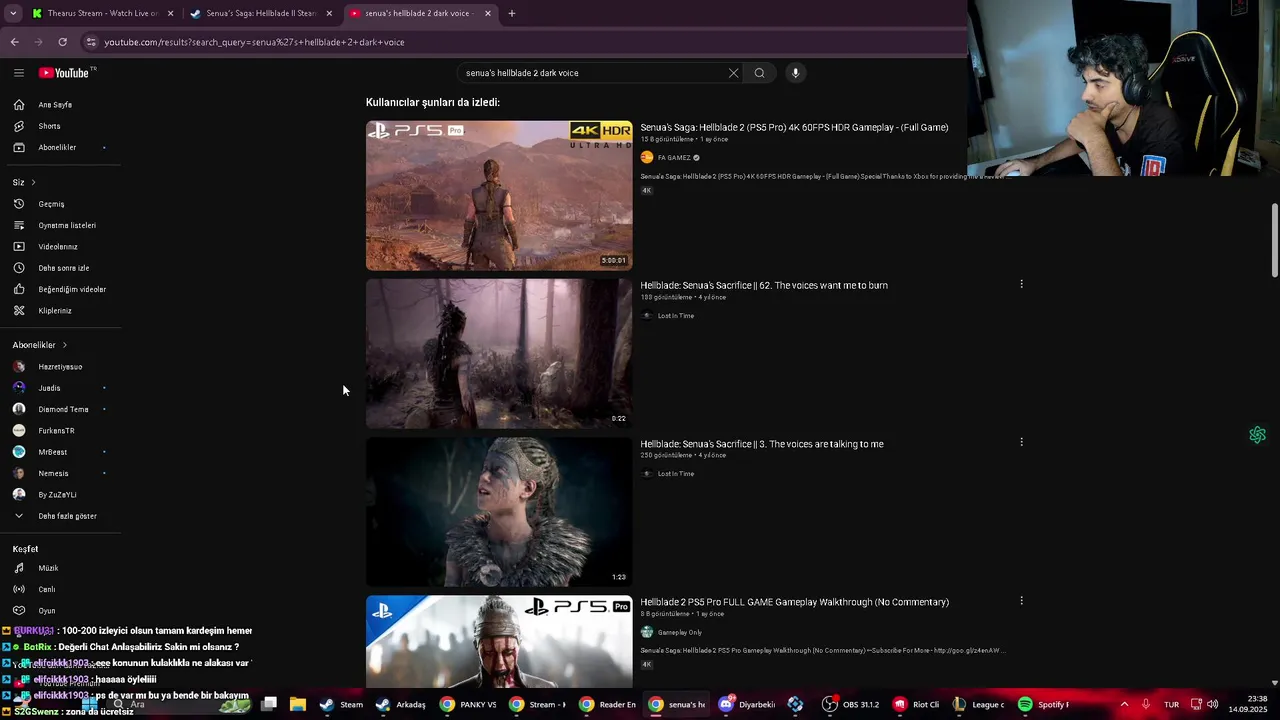Open options for Hellblade 2 PS5 Pro walkthrough
Image resolution: width=1280 pixels, height=720 pixels.
tap(1021, 601)
